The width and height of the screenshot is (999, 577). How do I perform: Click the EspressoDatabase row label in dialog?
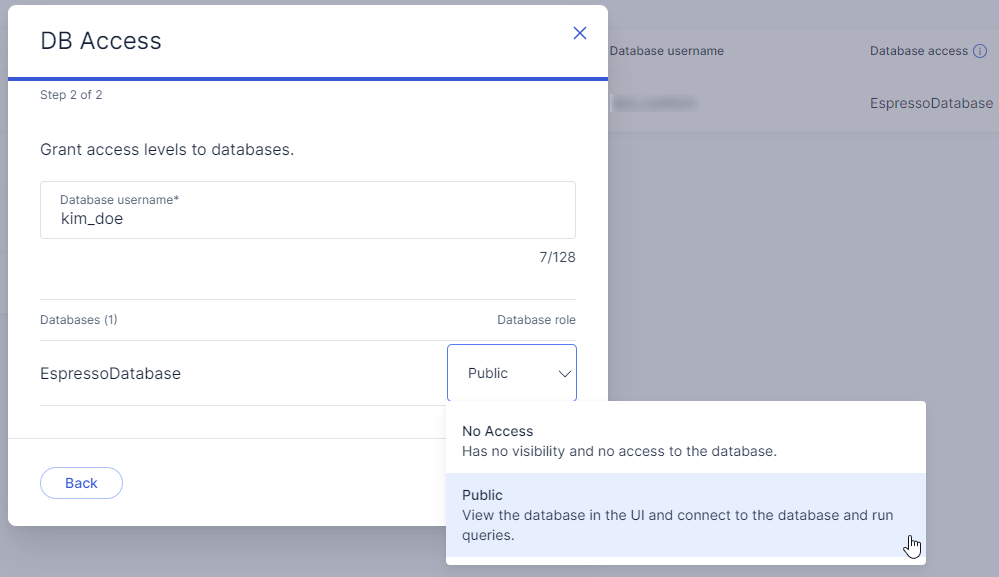(110, 373)
